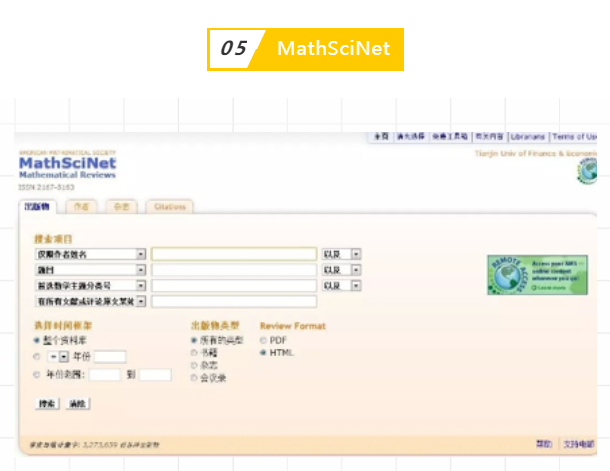Click the 帮助 help link at bottom
The image size is (610, 471).
point(543,443)
